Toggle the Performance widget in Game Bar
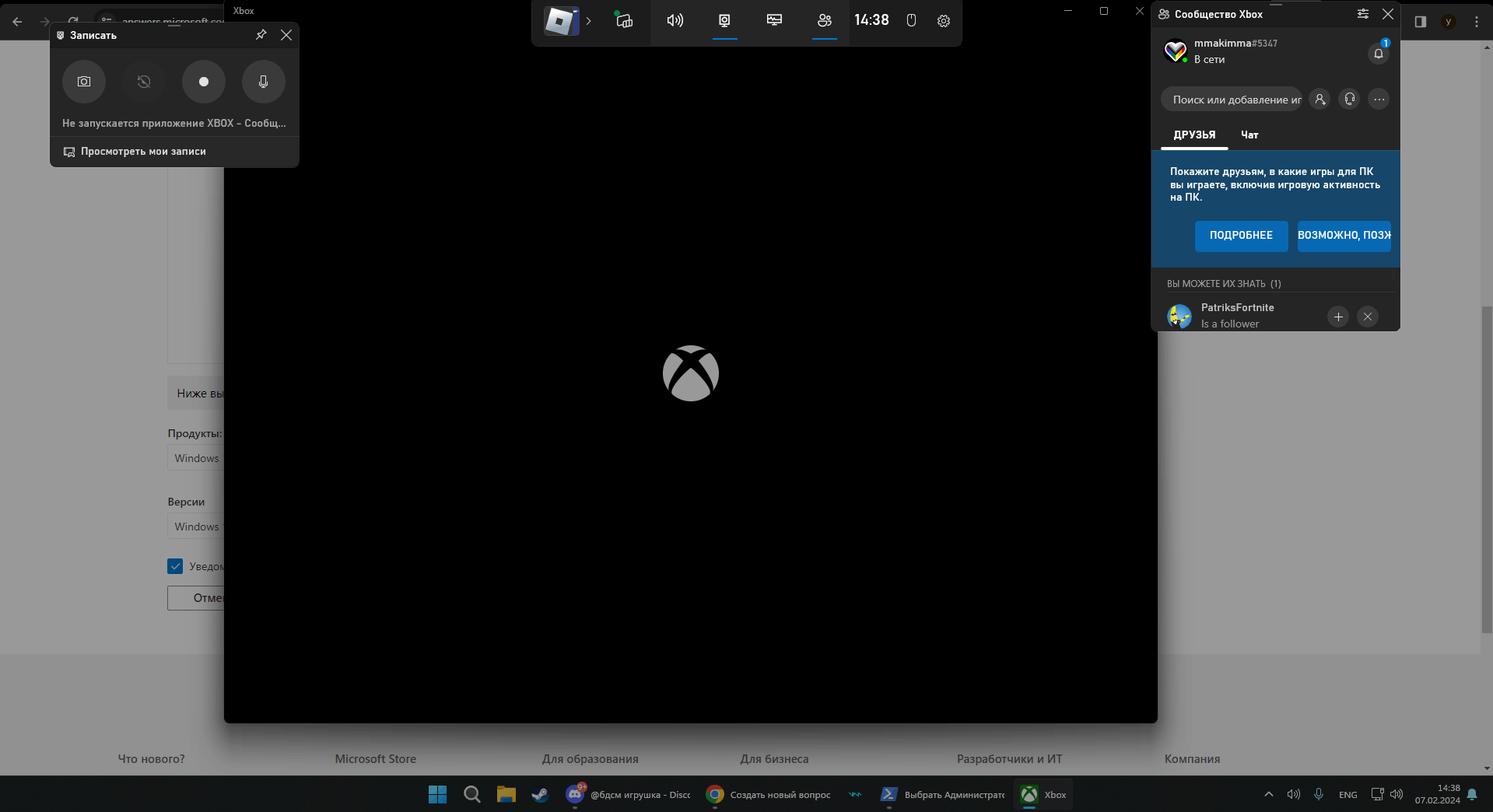The width and height of the screenshot is (1493, 812). tap(774, 21)
